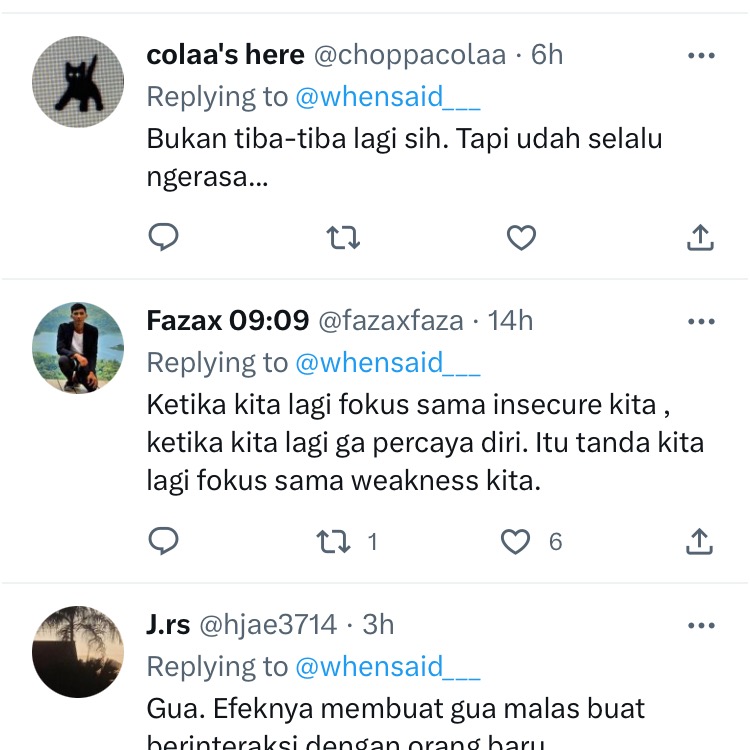Open more options for choppacolaa's tweet
This screenshot has height=750, width=750.
click(701, 55)
